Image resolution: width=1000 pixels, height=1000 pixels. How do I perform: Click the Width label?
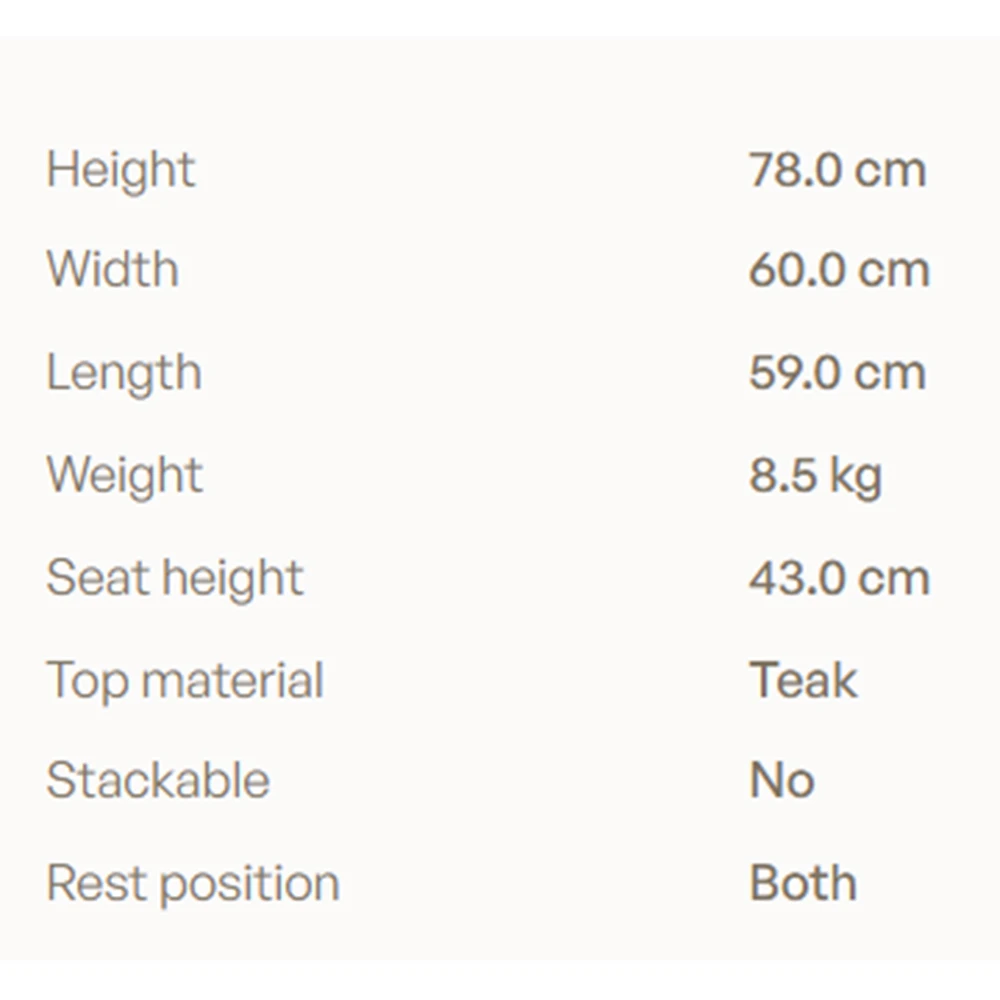coord(112,269)
